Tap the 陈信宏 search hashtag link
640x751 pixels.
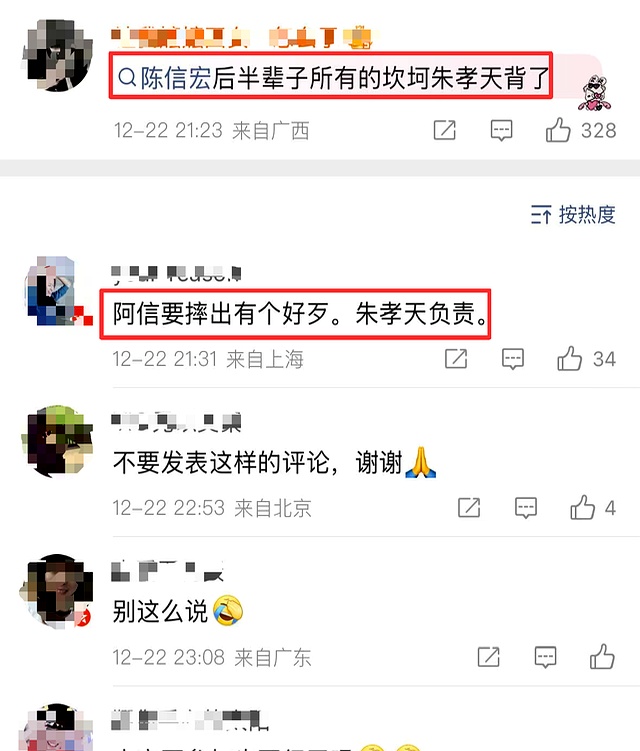[x=165, y=78]
